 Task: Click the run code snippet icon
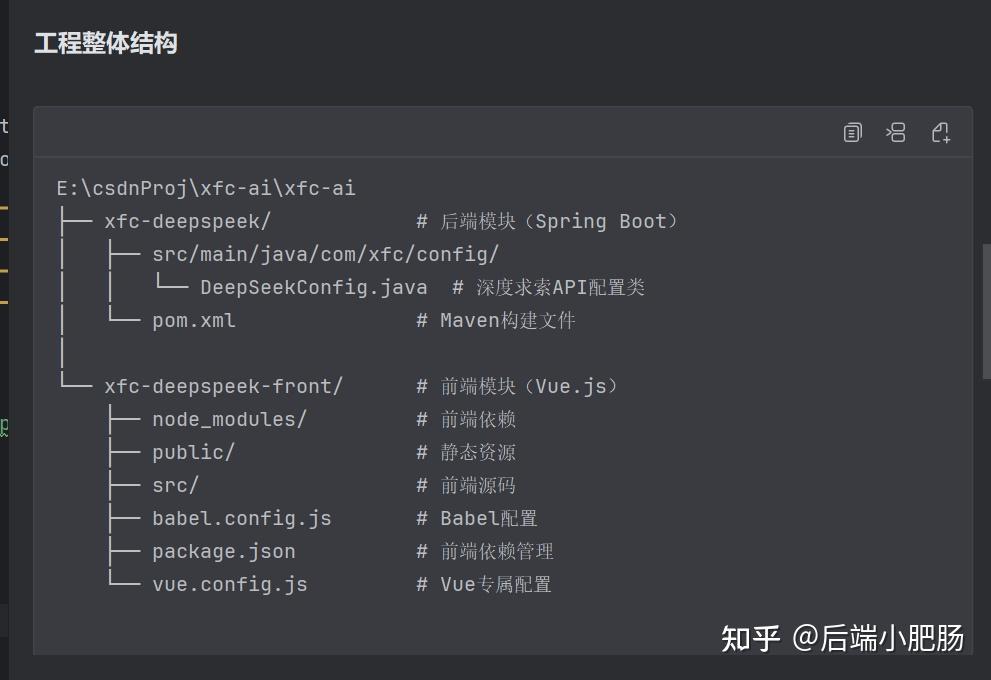895,131
